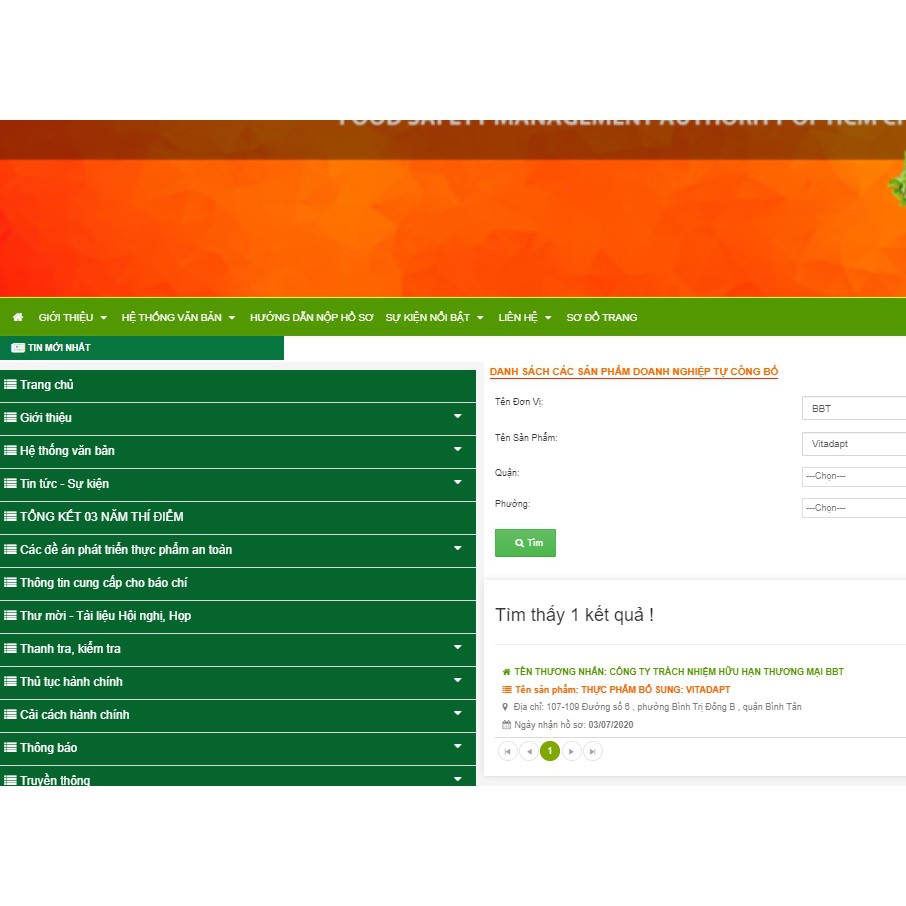Select page 1 in pagination
The width and height of the screenshot is (906, 906).
tap(549, 751)
